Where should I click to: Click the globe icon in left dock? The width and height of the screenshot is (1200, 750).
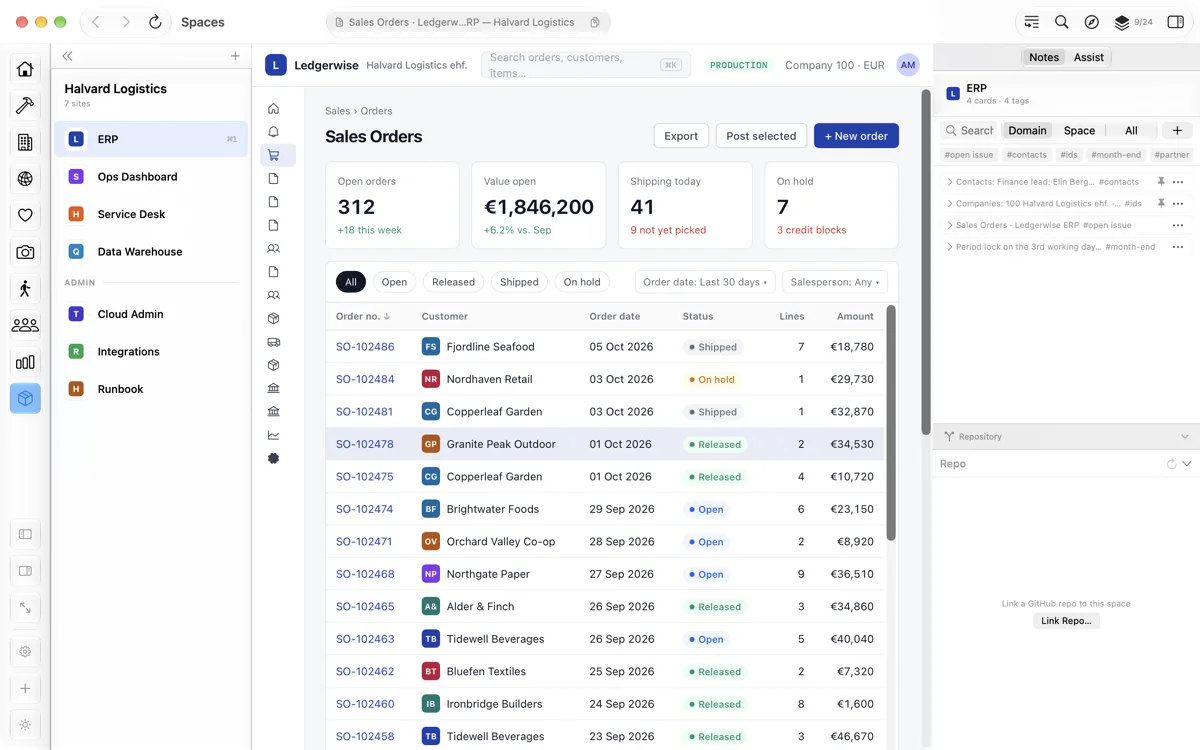point(25,179)
